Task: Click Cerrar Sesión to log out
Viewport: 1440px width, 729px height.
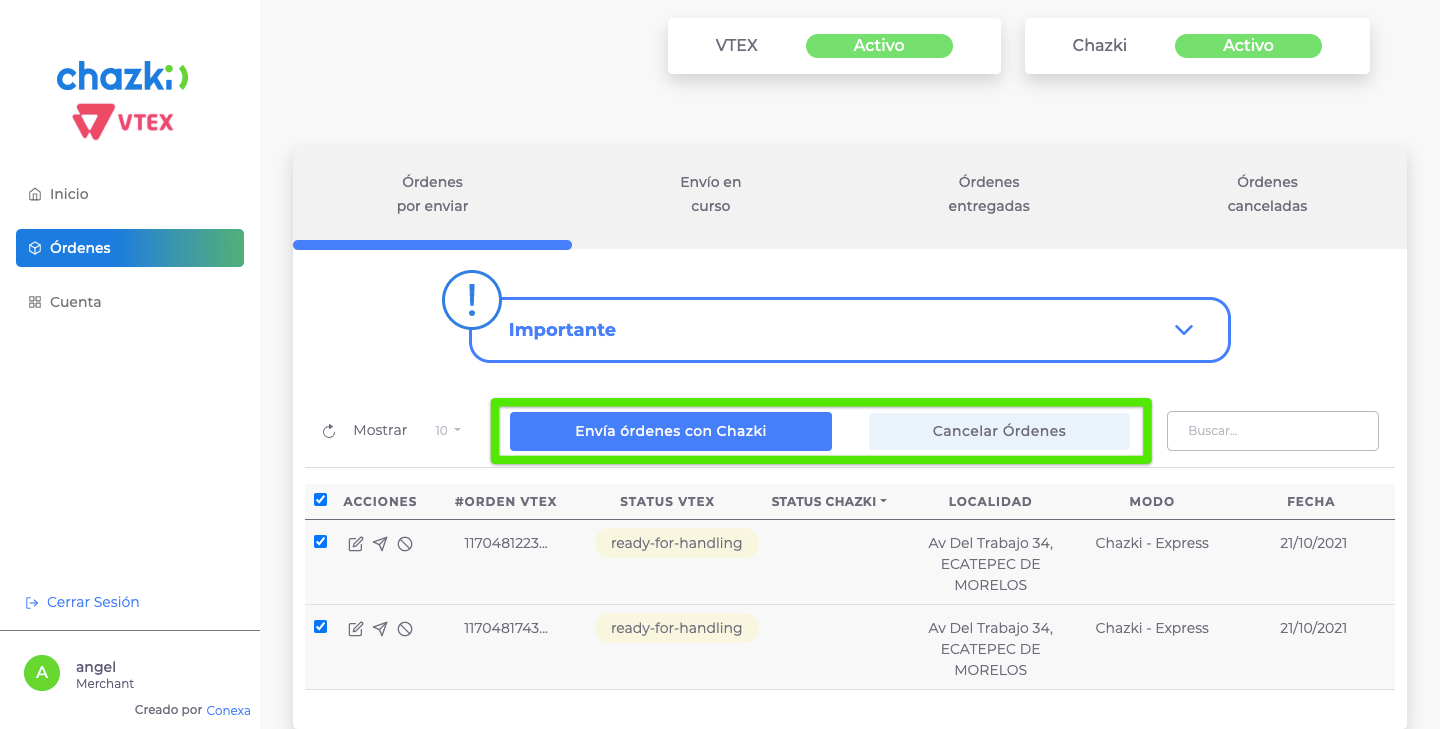Action: (82, 602)
